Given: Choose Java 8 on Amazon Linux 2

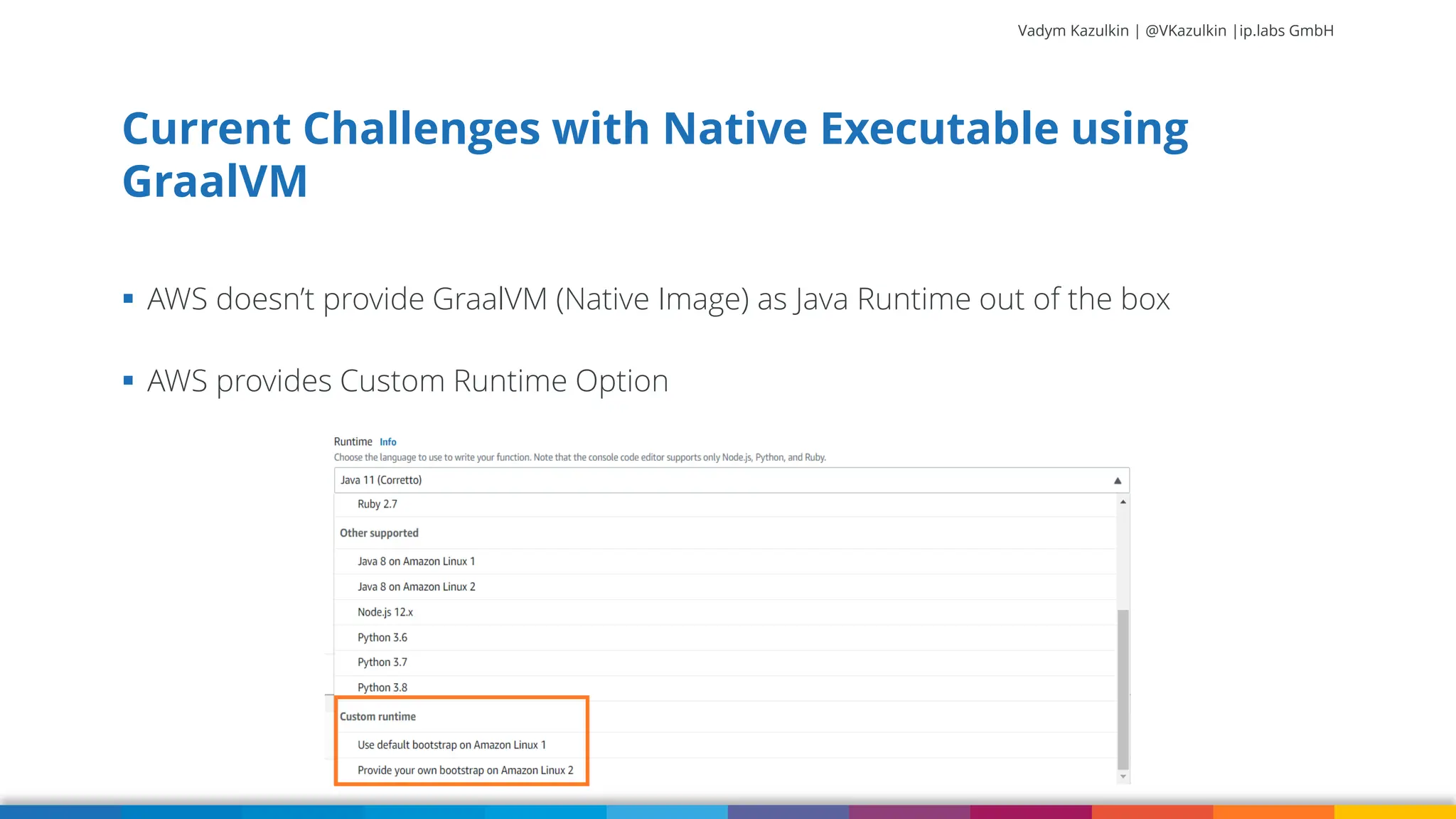Looking at the screenshot, I should [x=416, y=587].
